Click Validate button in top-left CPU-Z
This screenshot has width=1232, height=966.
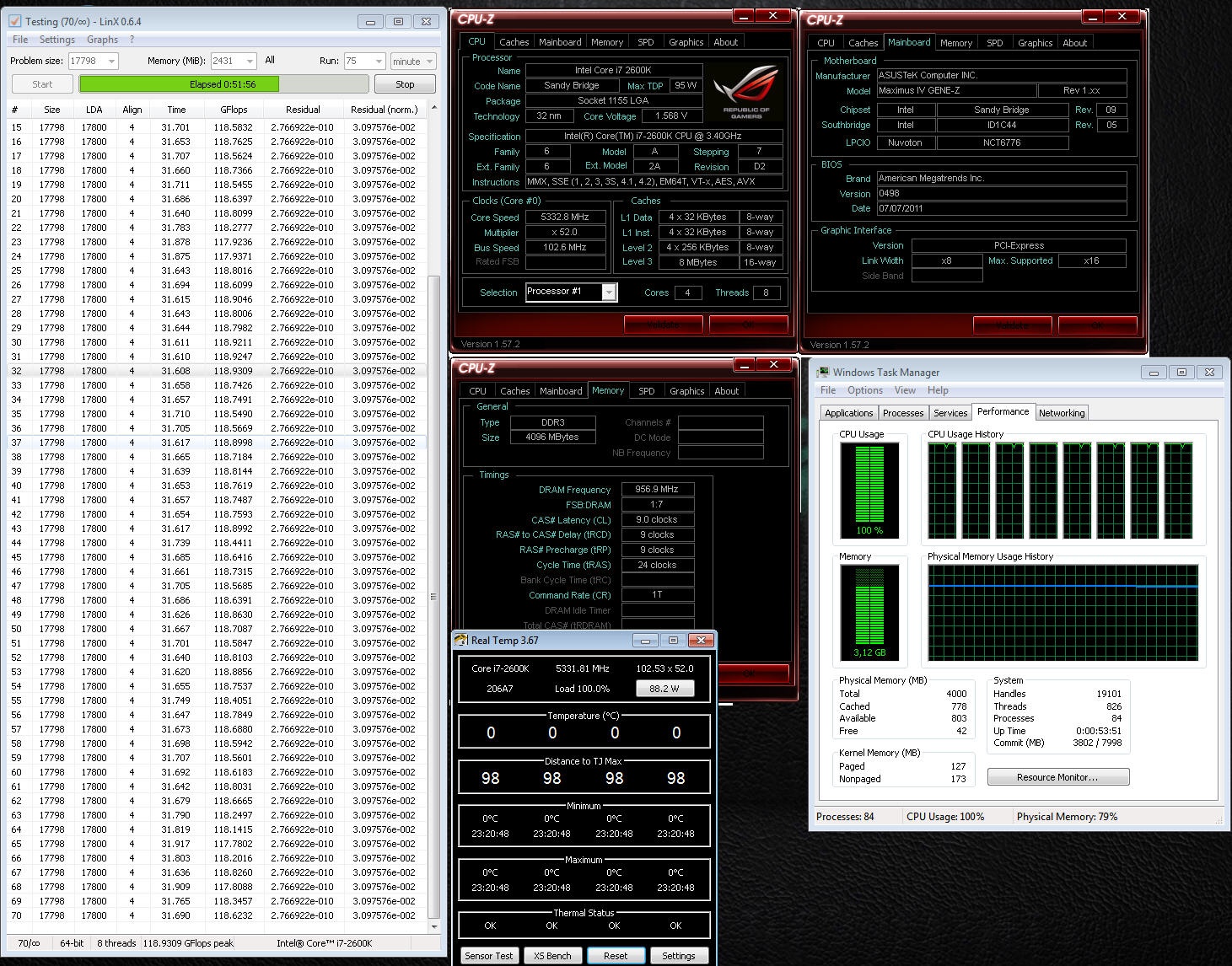[x=664, y=325]
